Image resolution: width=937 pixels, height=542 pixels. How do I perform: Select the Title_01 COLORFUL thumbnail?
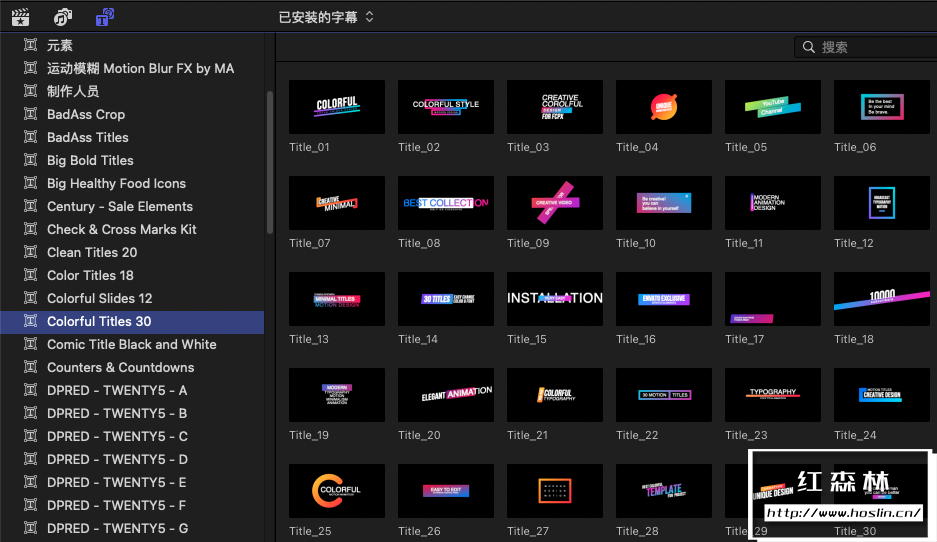(x=337, y=107)
